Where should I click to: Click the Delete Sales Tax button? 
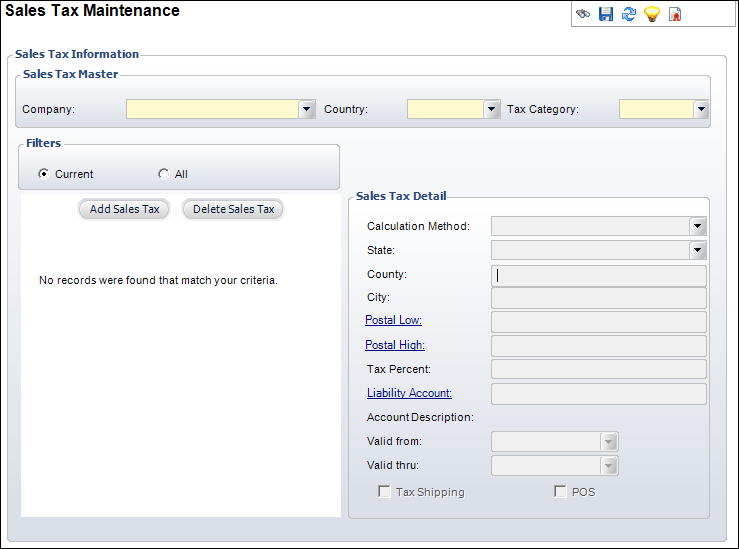click(233, 209)
